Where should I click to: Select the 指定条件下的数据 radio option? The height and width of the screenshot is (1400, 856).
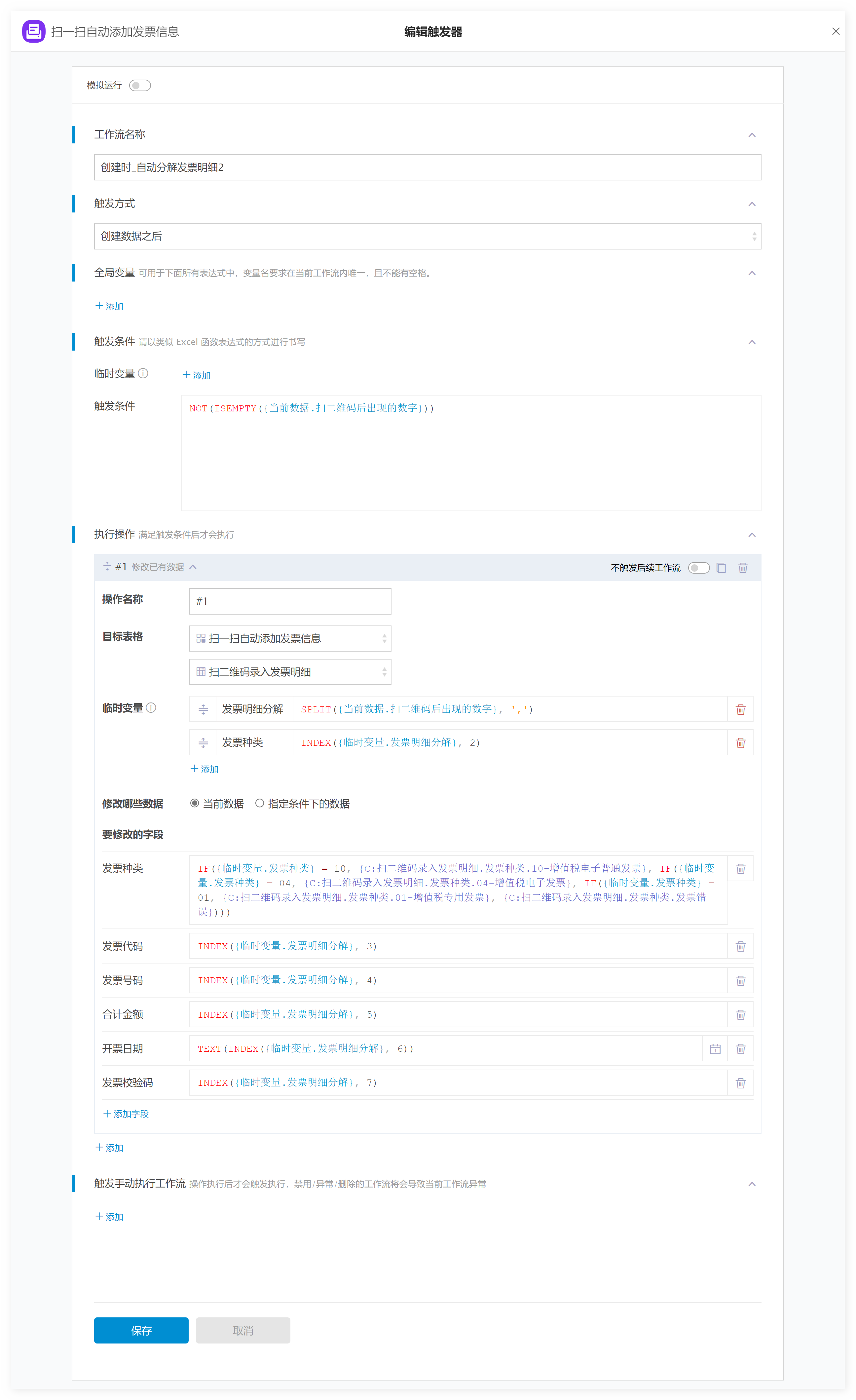[260, 803]
